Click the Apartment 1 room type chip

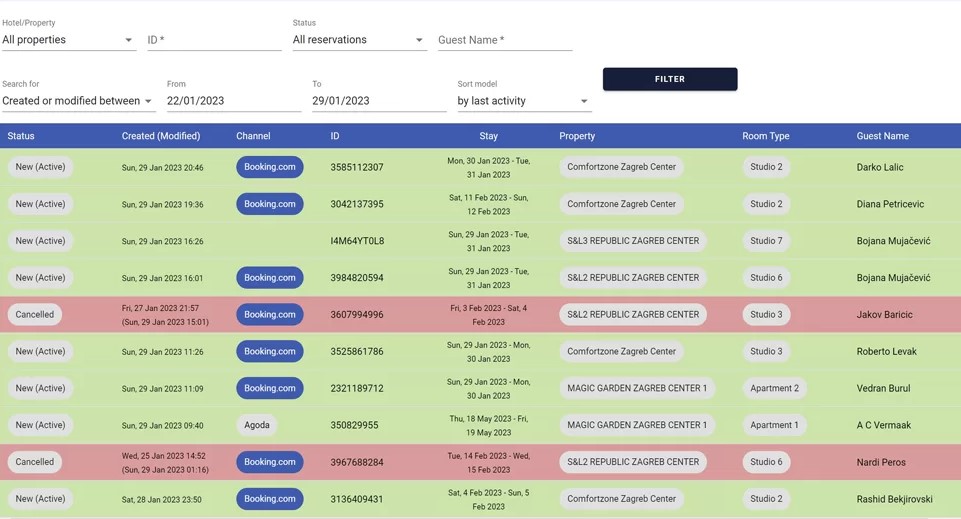click(774, 425)
